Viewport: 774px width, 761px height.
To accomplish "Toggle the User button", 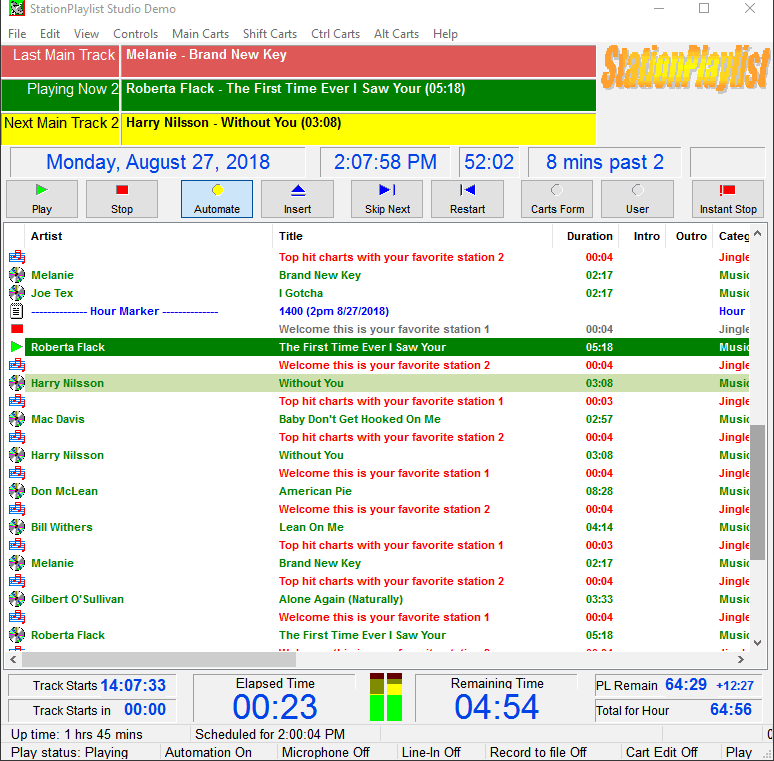I will [637, 199].
